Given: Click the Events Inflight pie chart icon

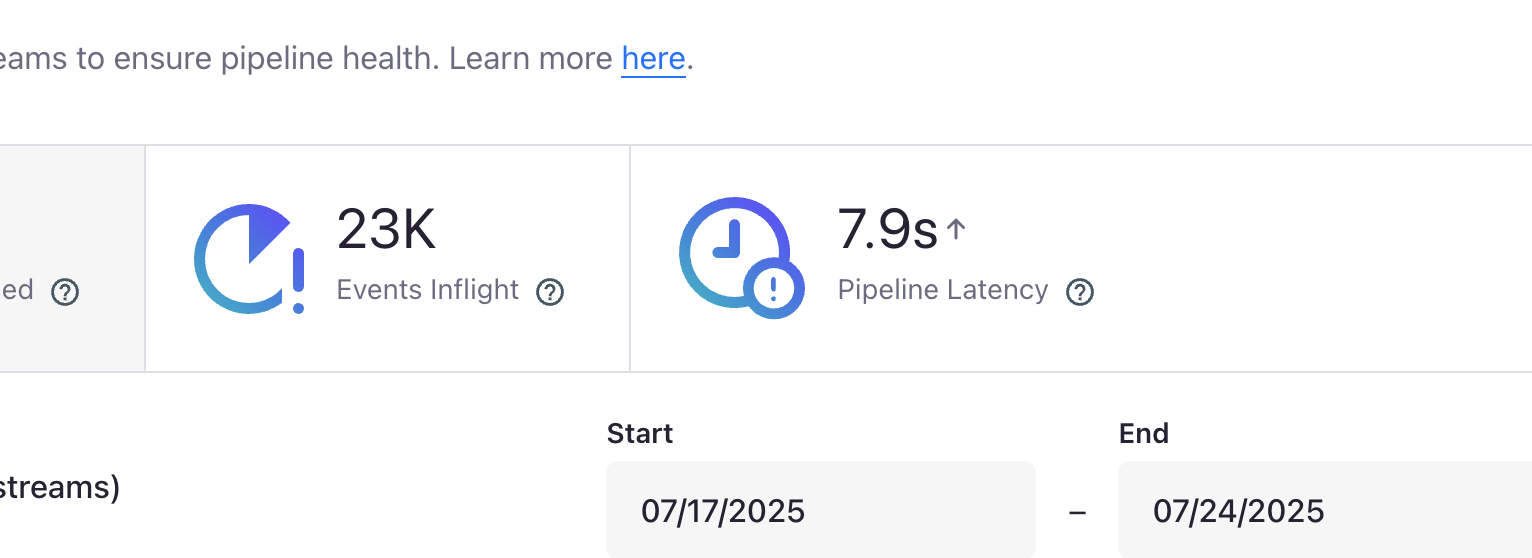Looking at the screenshot, I should tap(245, 258).
